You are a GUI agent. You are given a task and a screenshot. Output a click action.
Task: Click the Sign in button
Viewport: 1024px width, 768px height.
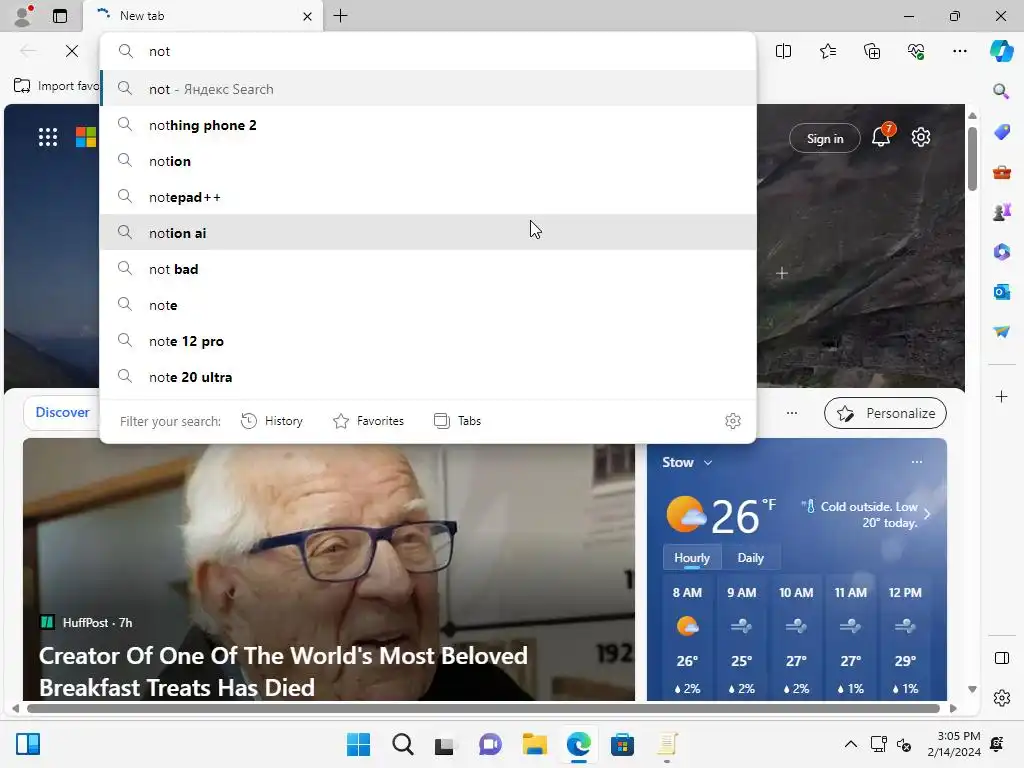click(x=825, y=138)
